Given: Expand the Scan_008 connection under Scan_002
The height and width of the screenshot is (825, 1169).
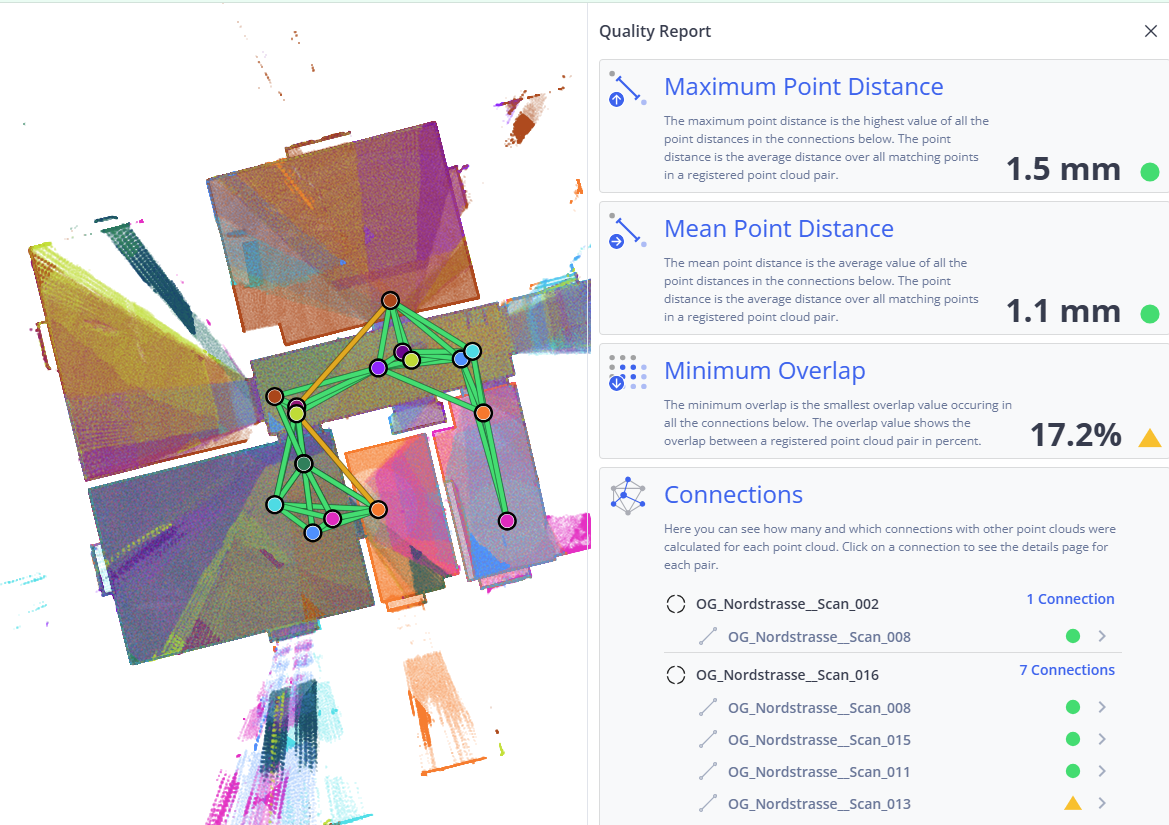Looking at the screenshot, I should click(x=1102, y=636).
